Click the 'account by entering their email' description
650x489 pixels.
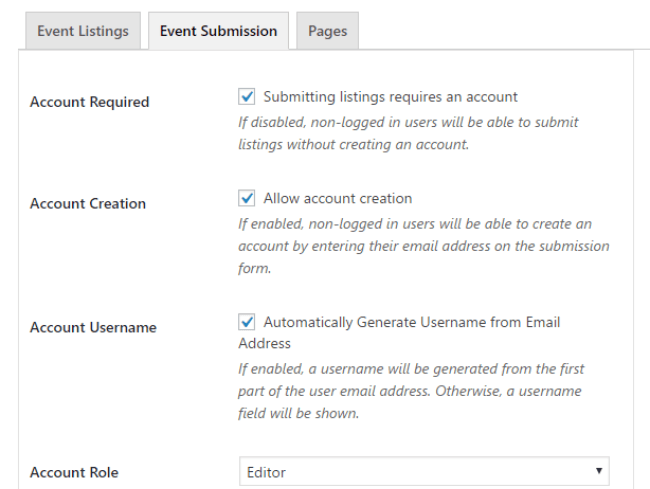tap(424, 246)
